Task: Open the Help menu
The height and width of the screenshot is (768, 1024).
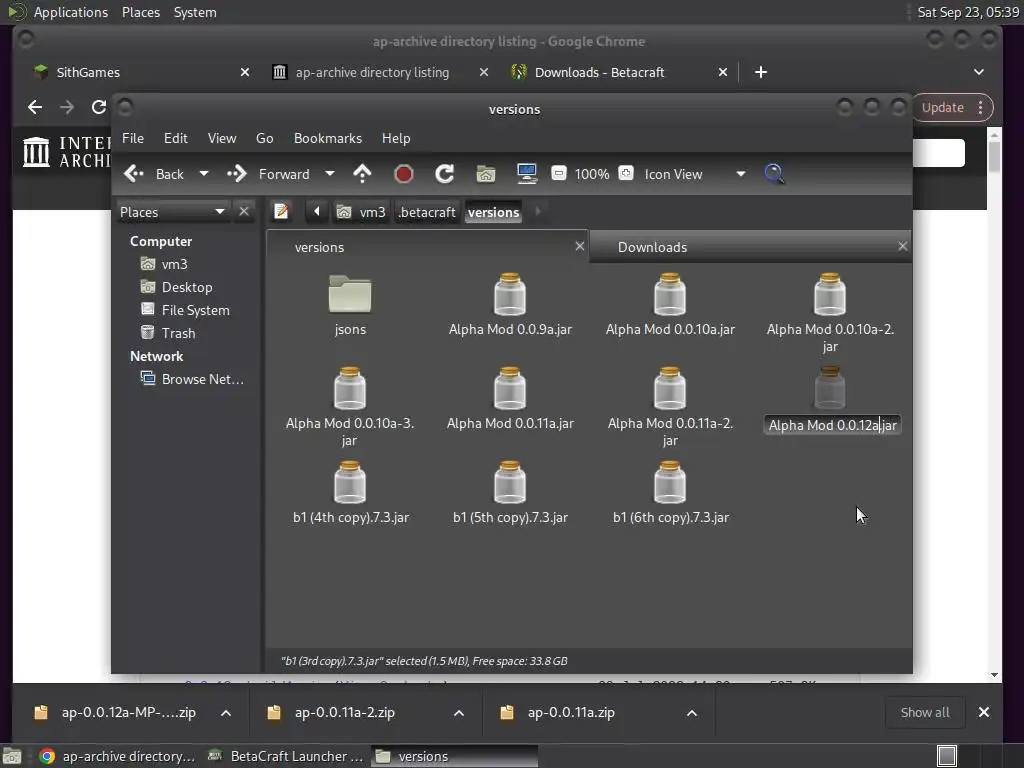Action: tap(396, 138)
